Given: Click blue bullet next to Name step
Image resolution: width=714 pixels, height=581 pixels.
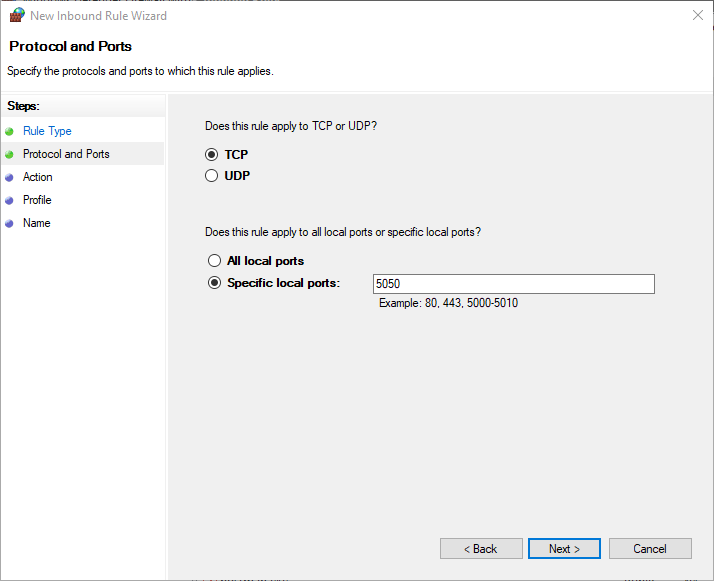Looking at the screenshot, I should (10, 223).
